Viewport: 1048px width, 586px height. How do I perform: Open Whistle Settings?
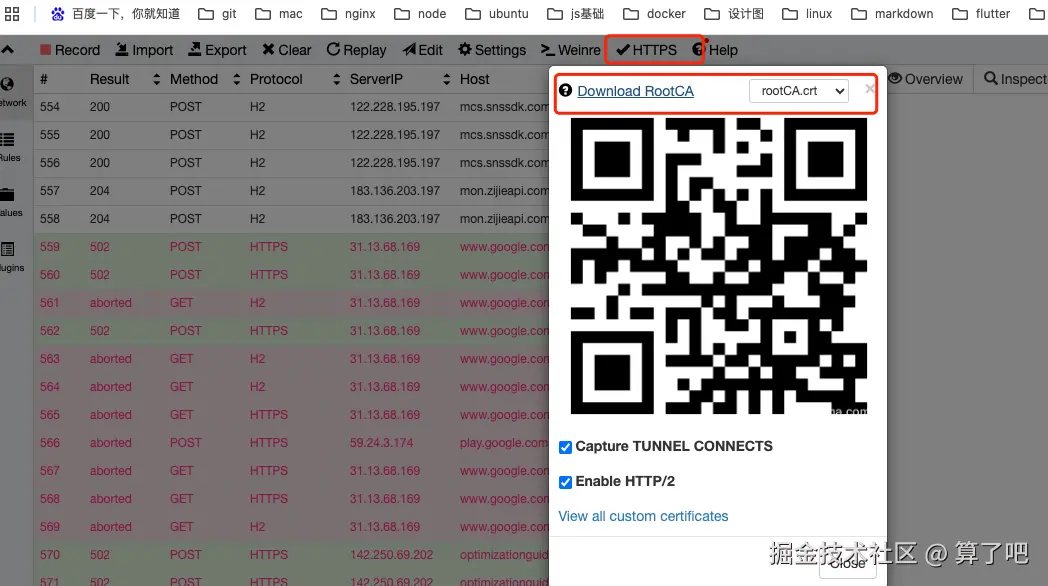(492, 50)
